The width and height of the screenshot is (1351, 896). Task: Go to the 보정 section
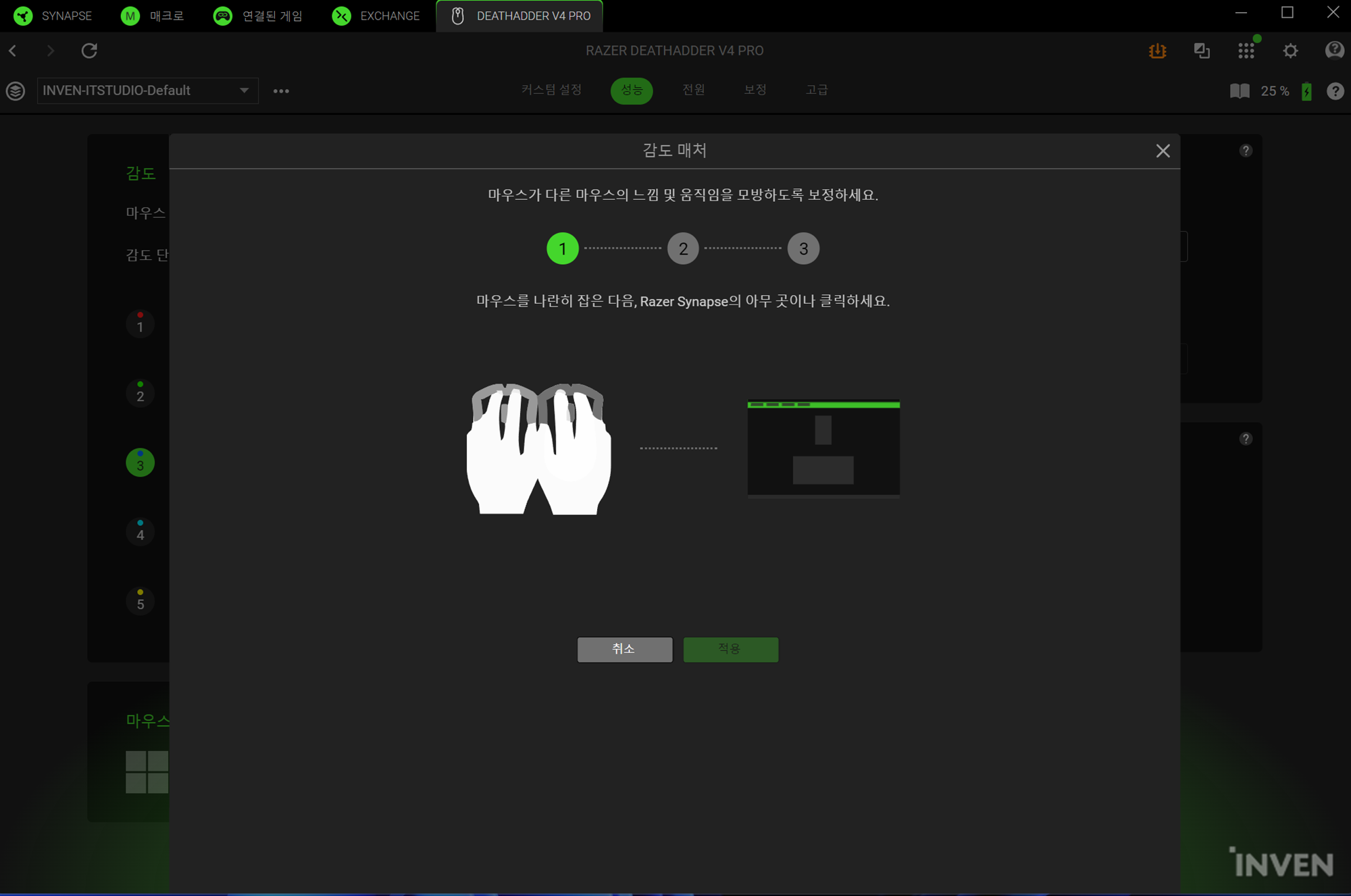coord(755,90)
